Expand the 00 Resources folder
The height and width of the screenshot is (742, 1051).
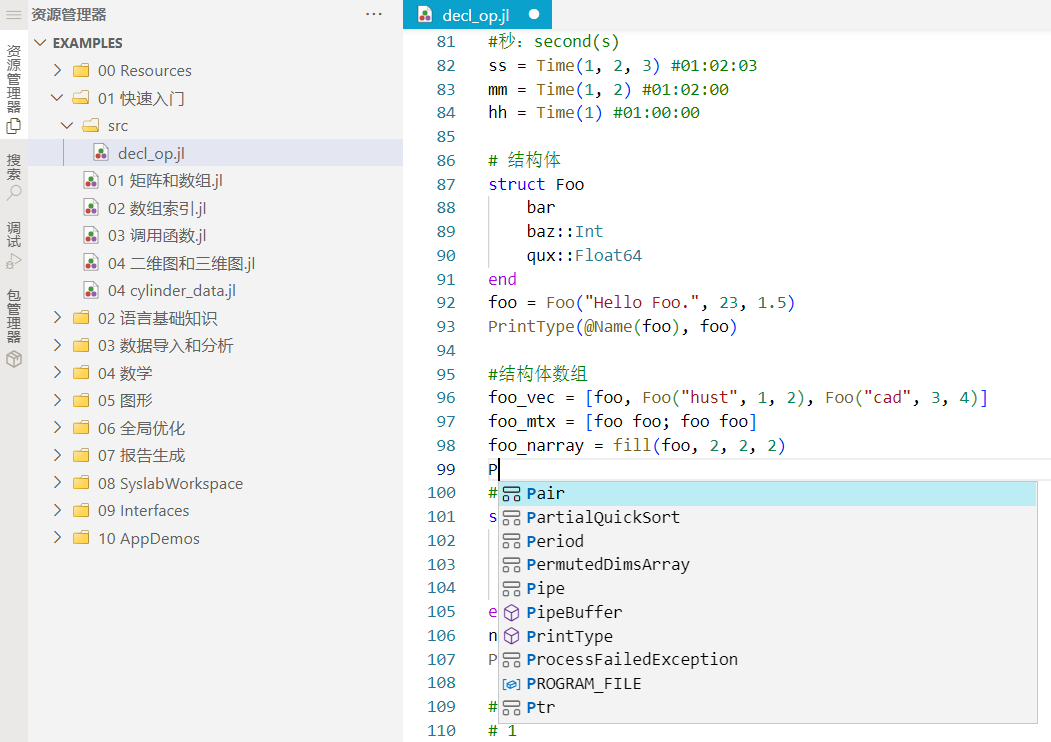coord(57,71)
